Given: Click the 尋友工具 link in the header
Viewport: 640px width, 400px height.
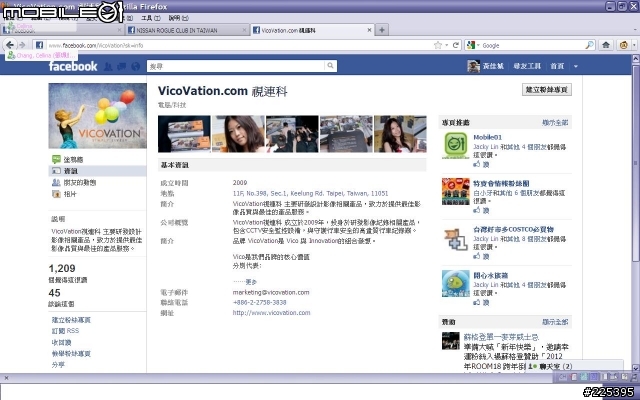Looking at the screenshot, I should tap(527, 66).
